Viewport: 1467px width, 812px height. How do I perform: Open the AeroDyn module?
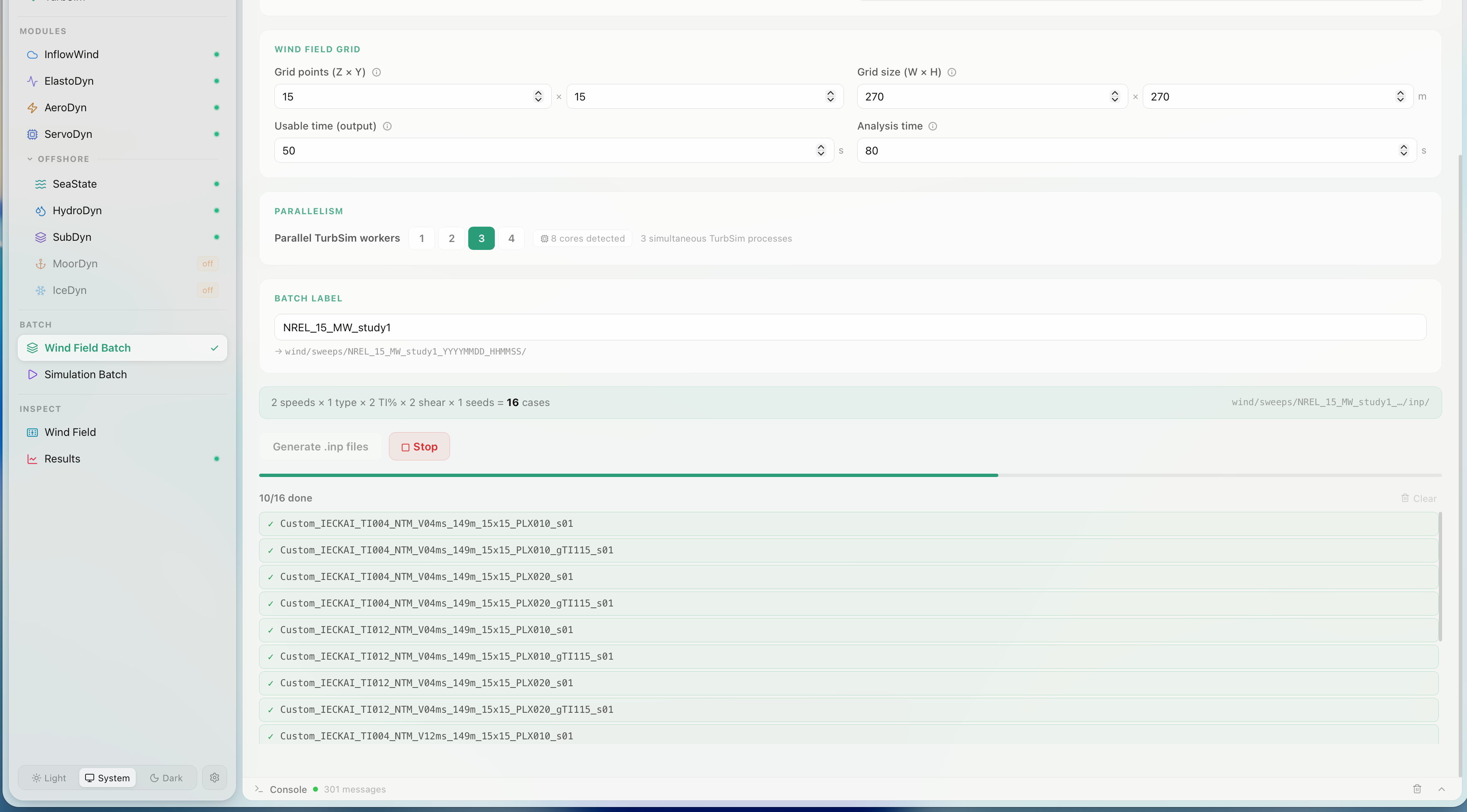click(x=122, y=108)
